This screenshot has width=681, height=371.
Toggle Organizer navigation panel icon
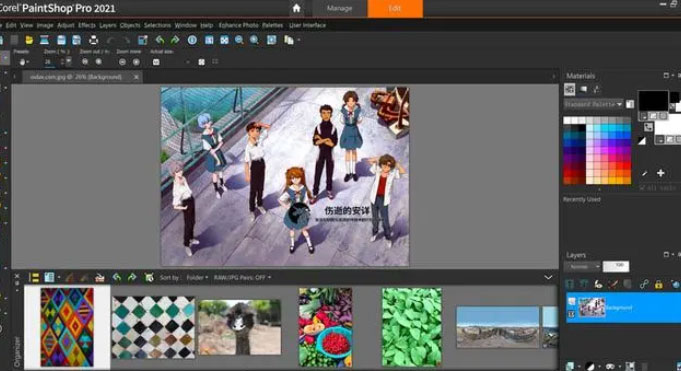tap(34, 277)
